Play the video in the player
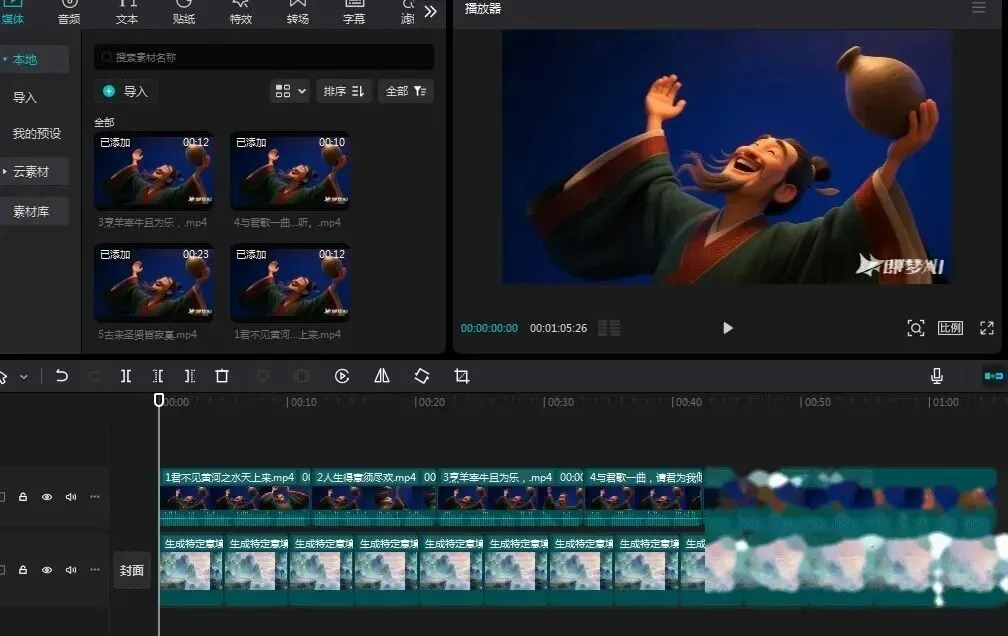The width and height of the screenshot is (1008, 636). click(727, 328)
